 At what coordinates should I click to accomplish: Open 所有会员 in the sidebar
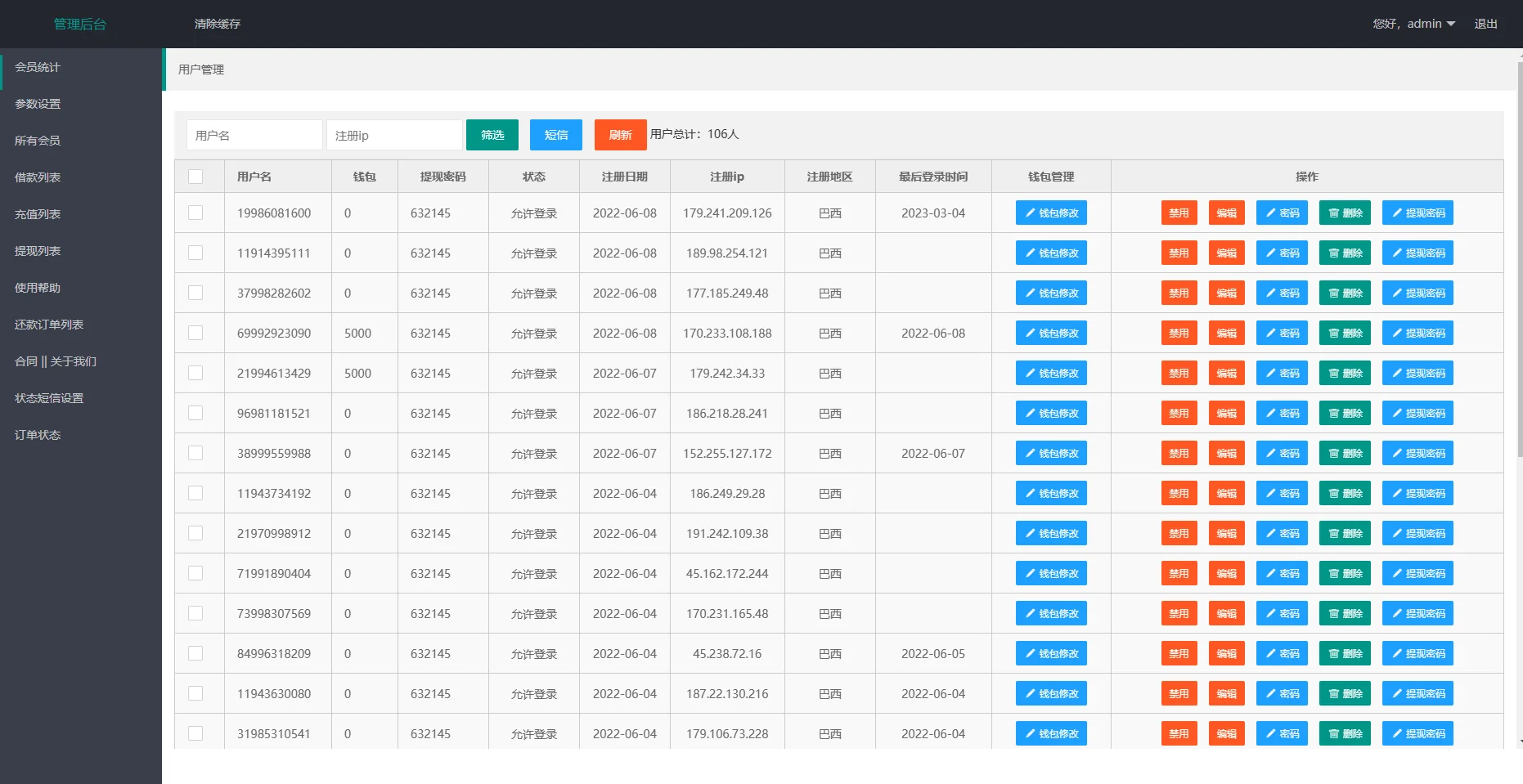(x=38, y=141)
